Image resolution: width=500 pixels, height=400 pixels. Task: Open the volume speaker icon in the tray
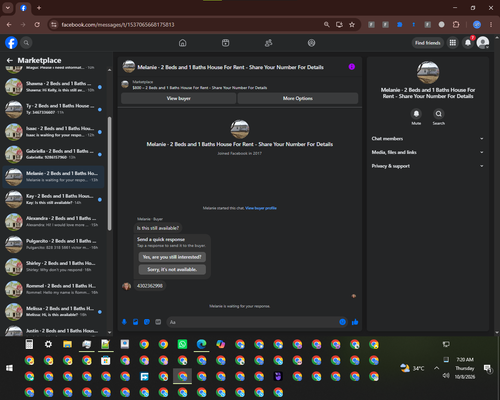[446, 376]
